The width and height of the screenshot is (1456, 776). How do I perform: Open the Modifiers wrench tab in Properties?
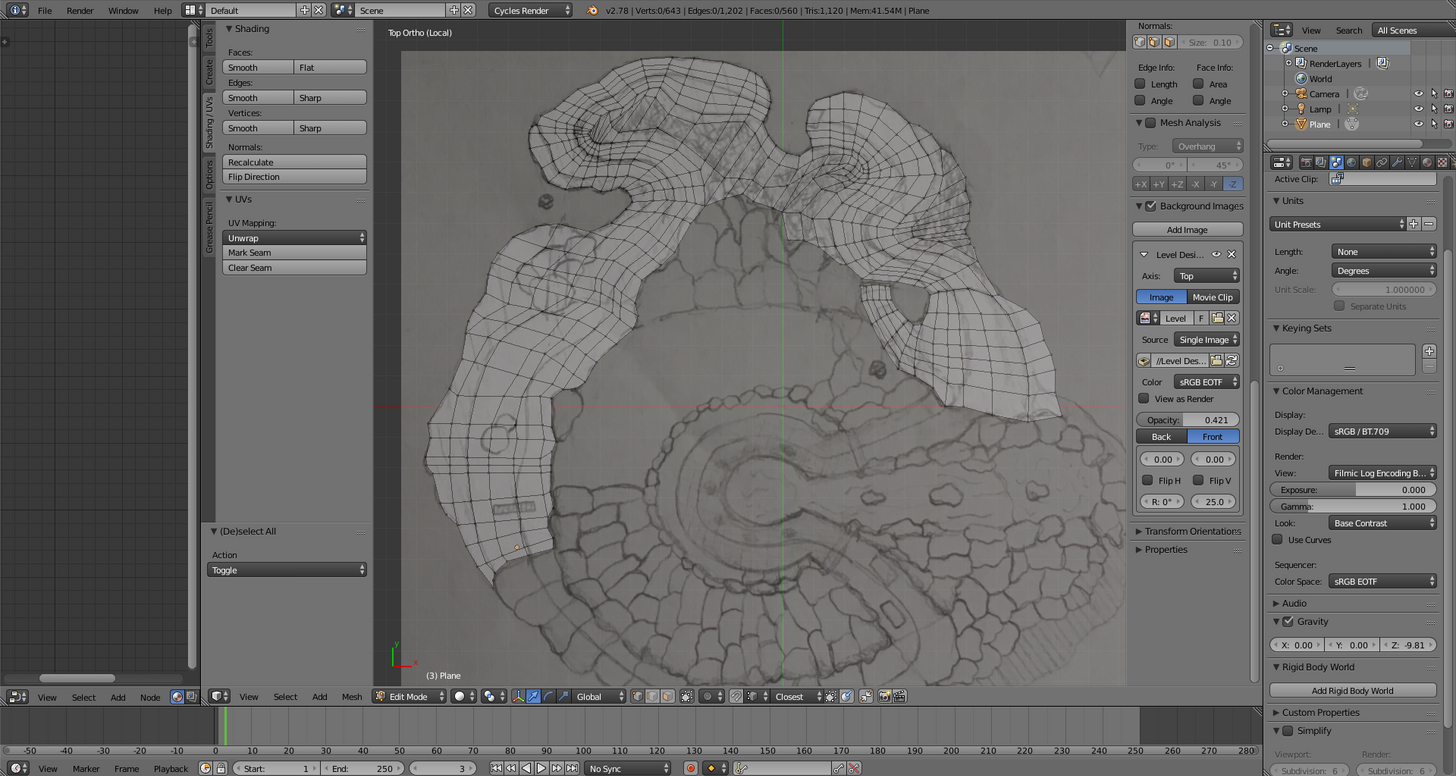click(1397, 162)
